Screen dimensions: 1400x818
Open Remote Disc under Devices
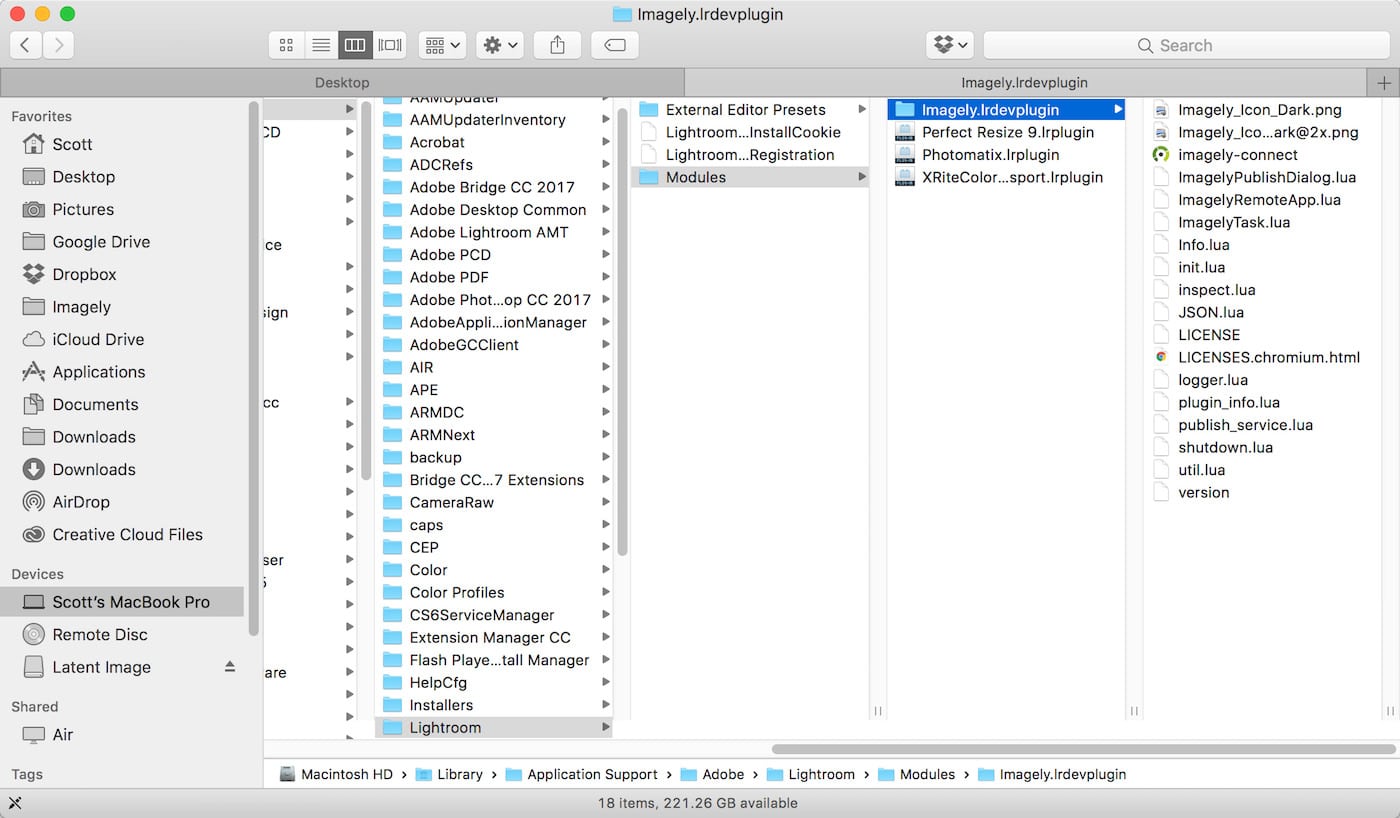[x=100, y=634]
